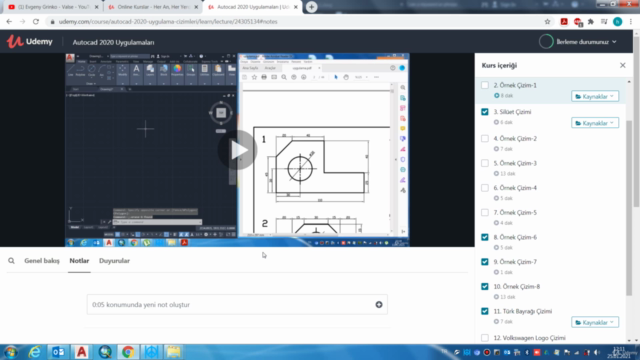Viewport: 640px width, 360px height.
Task: Switch to the Genel bakış tab
Action: coord(42,260)
